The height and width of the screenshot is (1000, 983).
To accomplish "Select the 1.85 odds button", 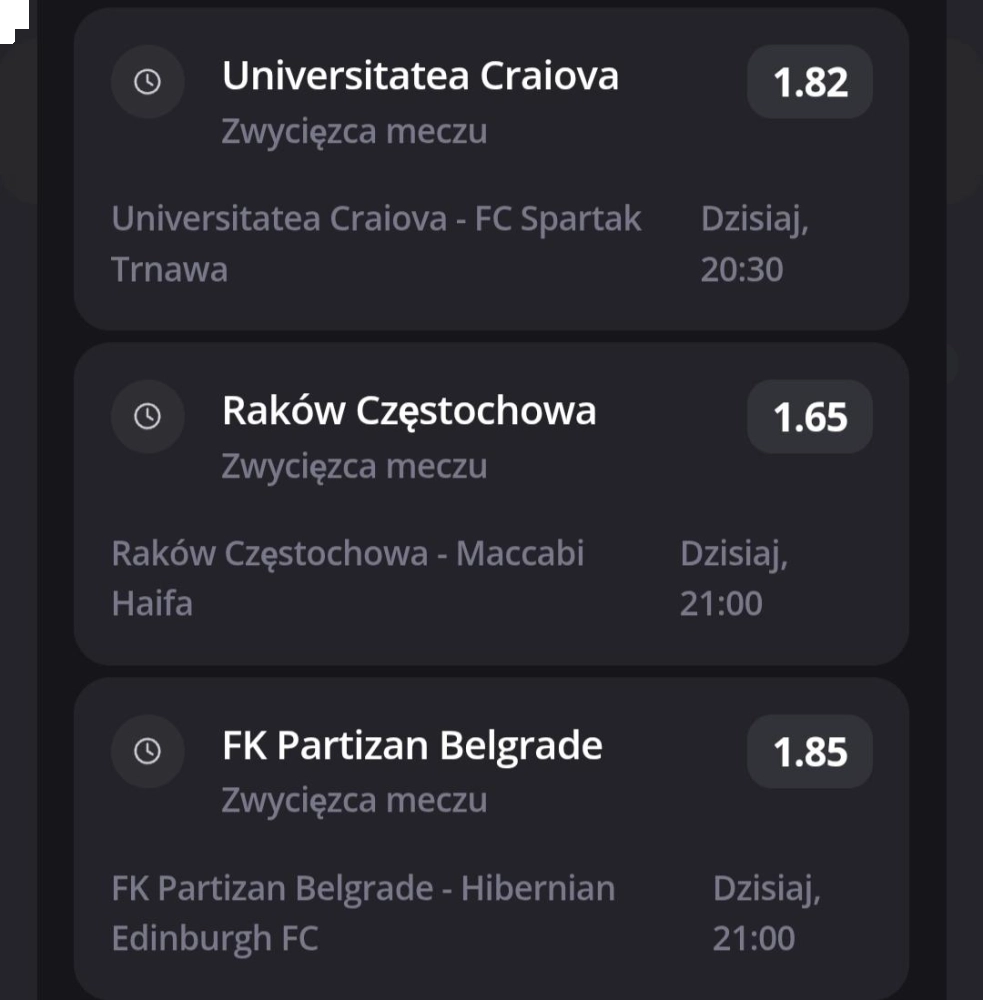I will (x=809, y=751).
